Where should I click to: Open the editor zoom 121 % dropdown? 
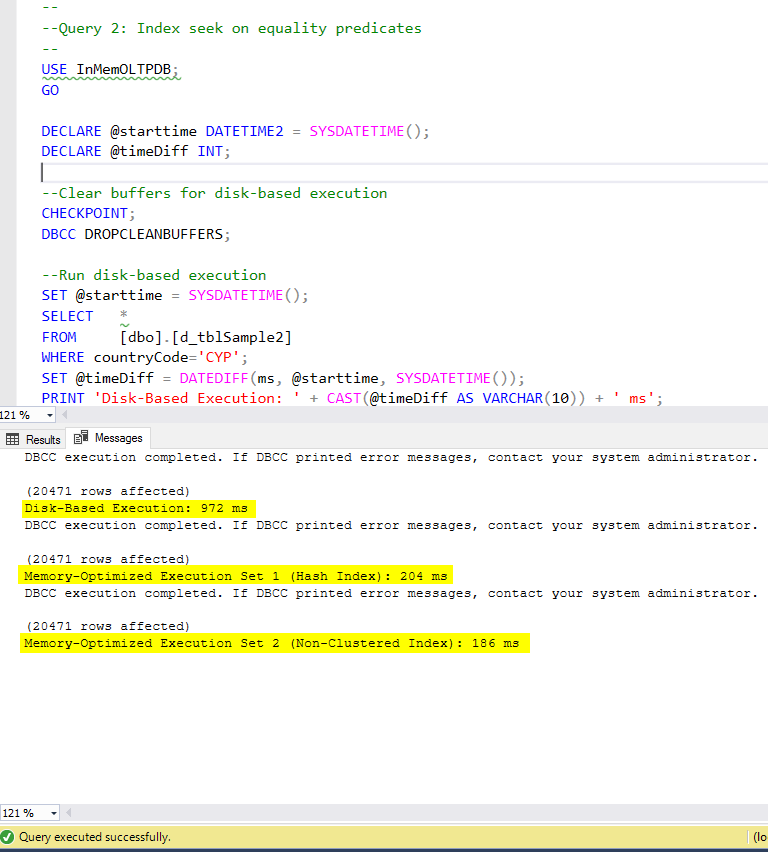tap(49, 416)
